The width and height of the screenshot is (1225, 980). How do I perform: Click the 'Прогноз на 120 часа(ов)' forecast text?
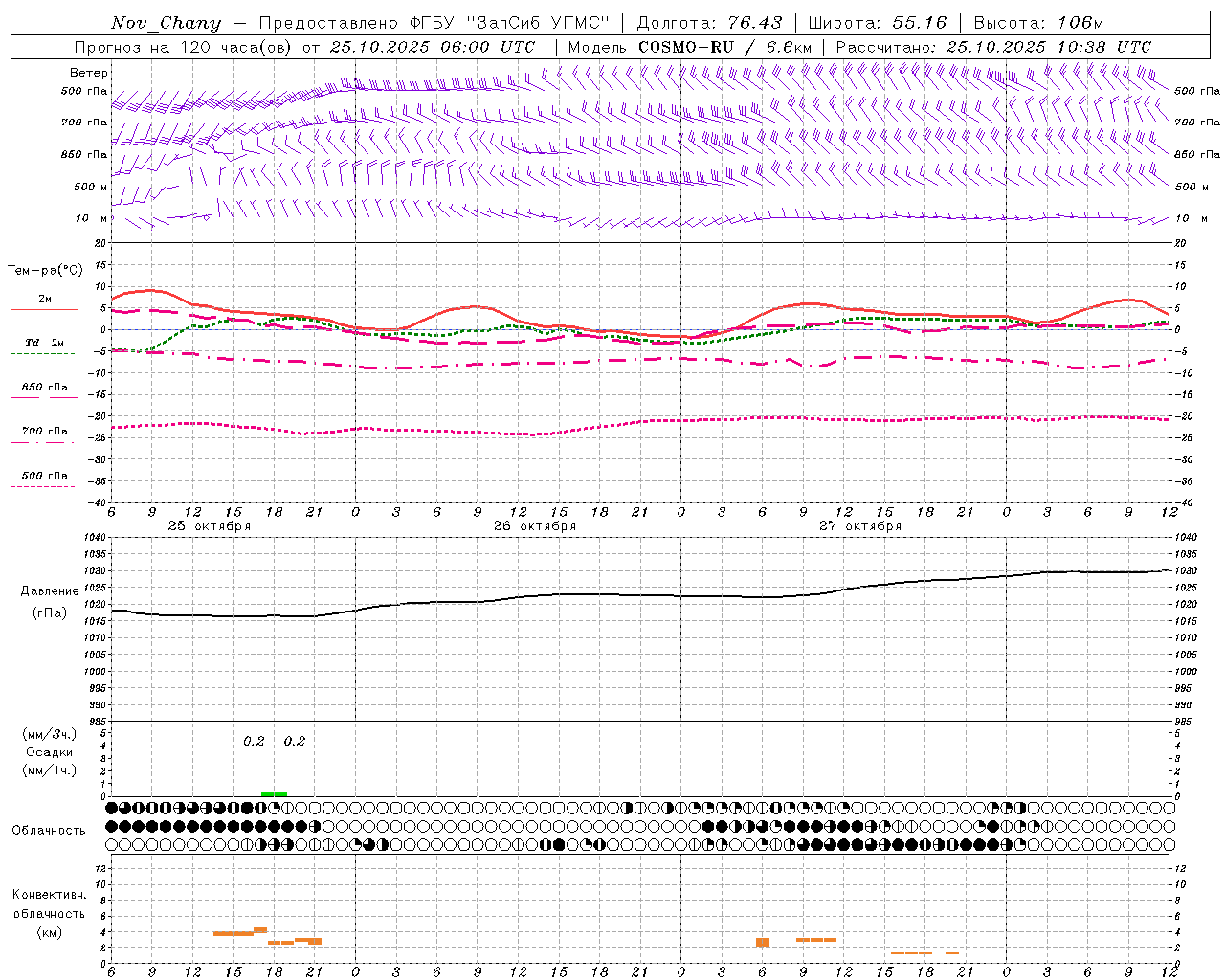pos(185,47)
